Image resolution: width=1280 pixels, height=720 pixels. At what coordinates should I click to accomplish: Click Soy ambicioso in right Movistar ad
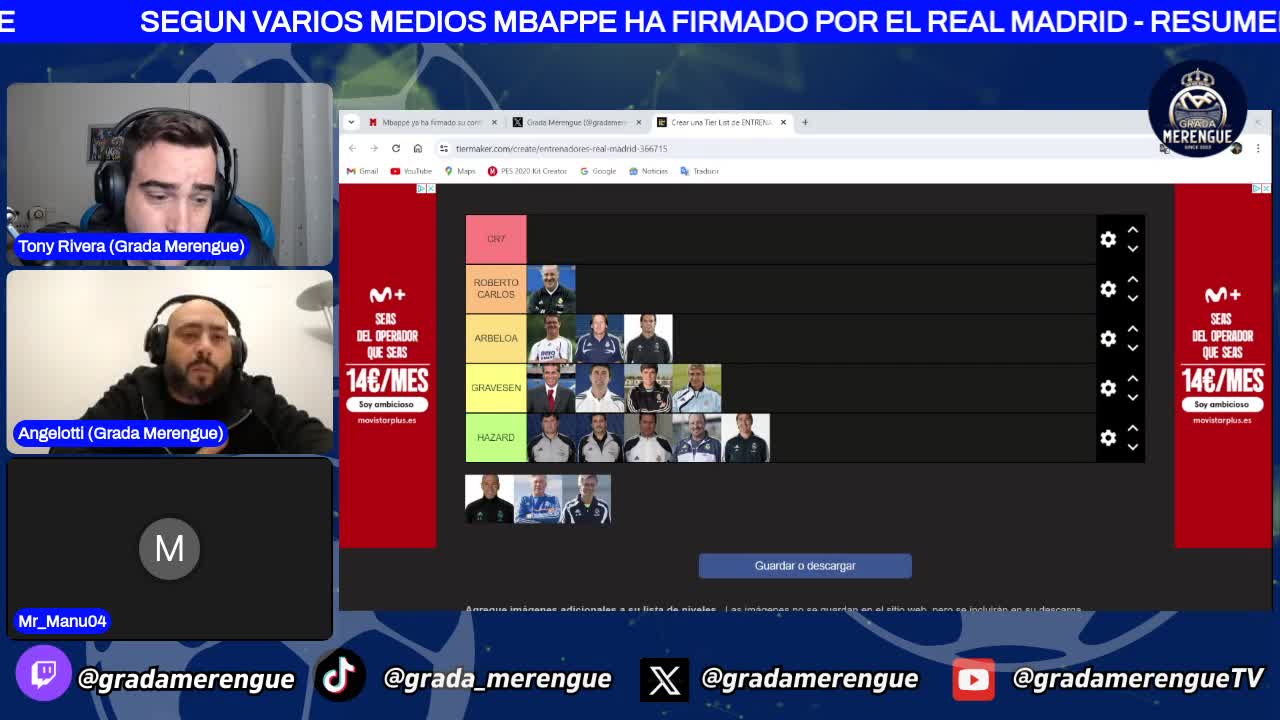[x=1222, y=404]
